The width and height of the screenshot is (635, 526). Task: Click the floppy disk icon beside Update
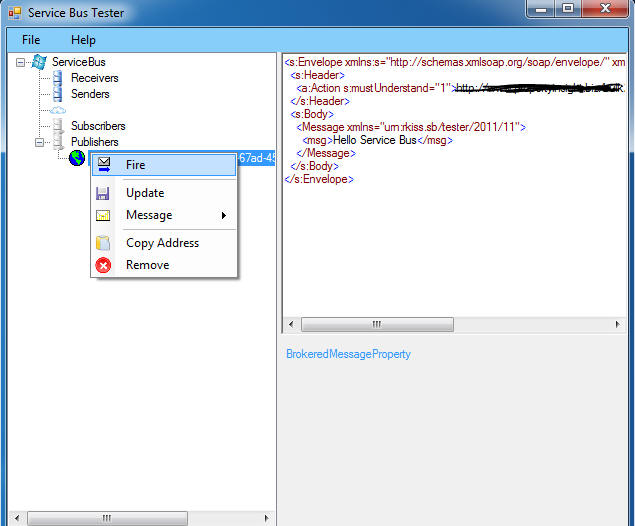click(102, 193)
